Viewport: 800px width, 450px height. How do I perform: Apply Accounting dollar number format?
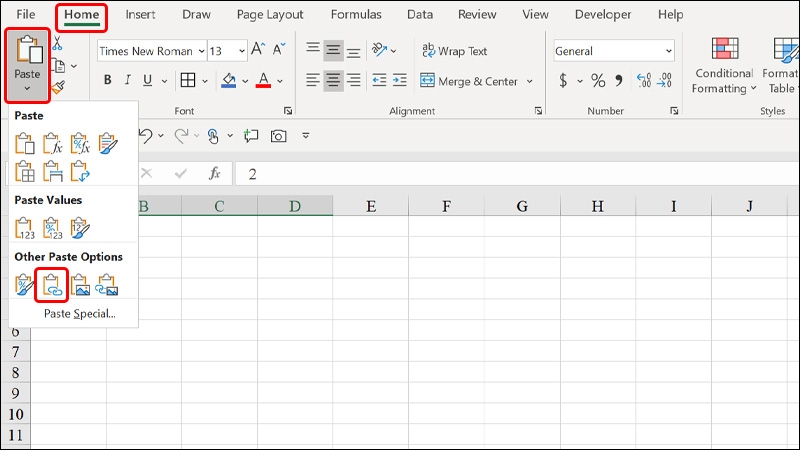(x=563, y=81)
